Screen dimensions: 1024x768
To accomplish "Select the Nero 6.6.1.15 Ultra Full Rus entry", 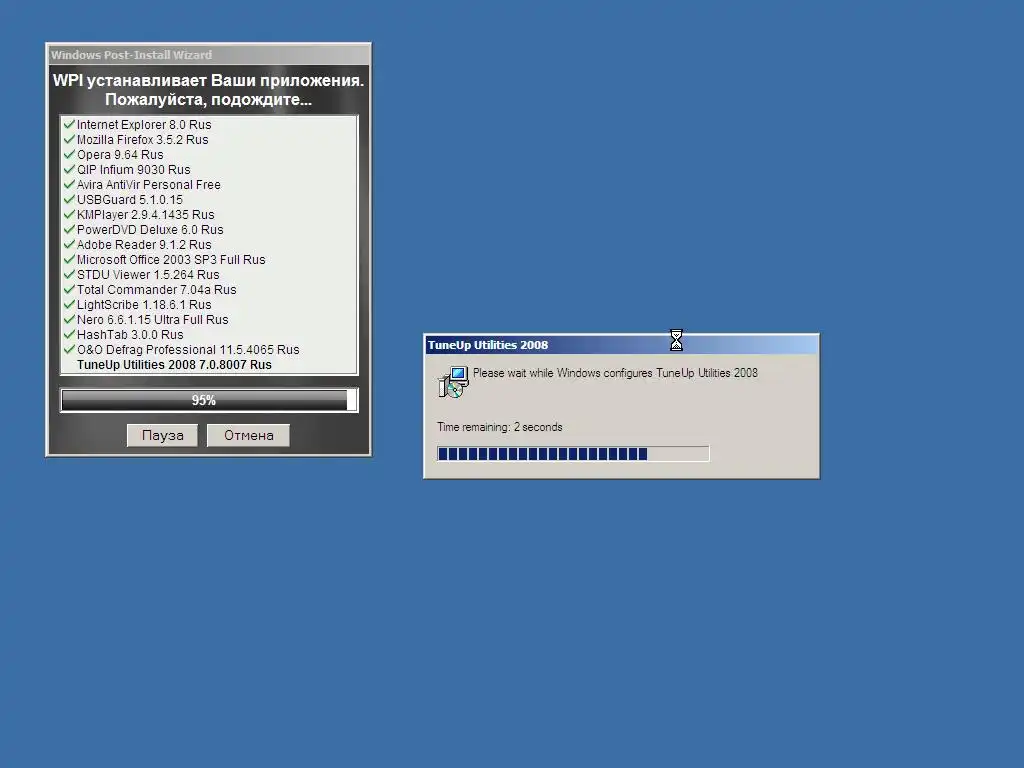I will click(153, 320).
